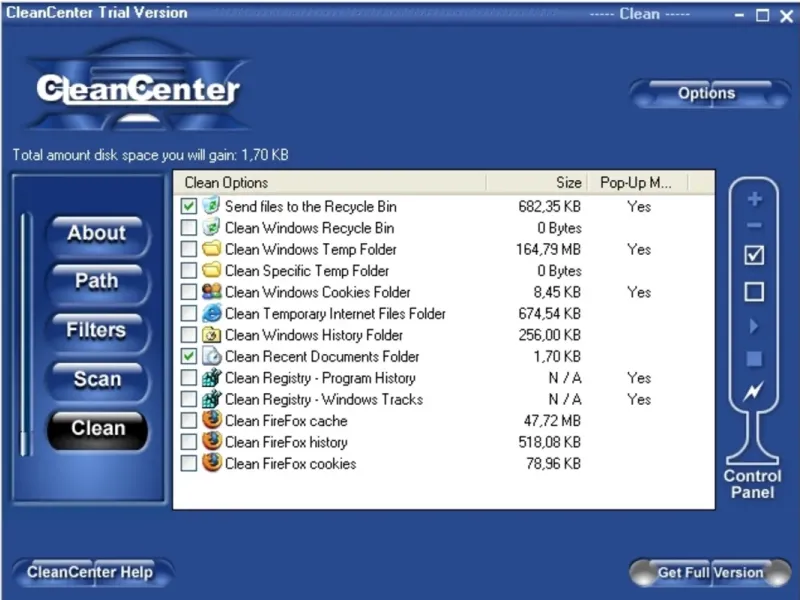The image size is (800, 600).
Task: Click the Clean Windows History Folder icon
Action: pos(211,335)
